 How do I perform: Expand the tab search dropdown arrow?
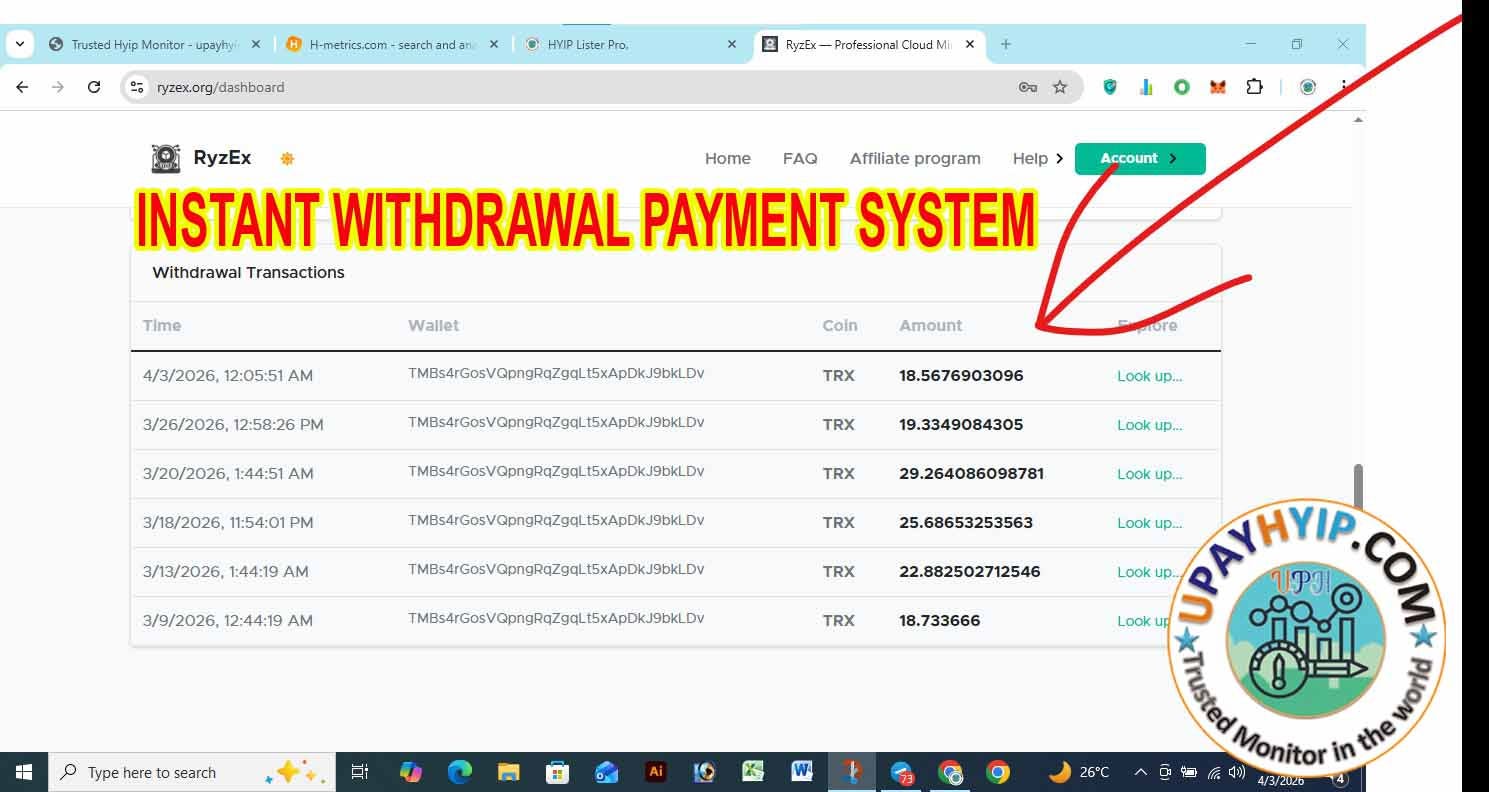(x=20, y=44)
